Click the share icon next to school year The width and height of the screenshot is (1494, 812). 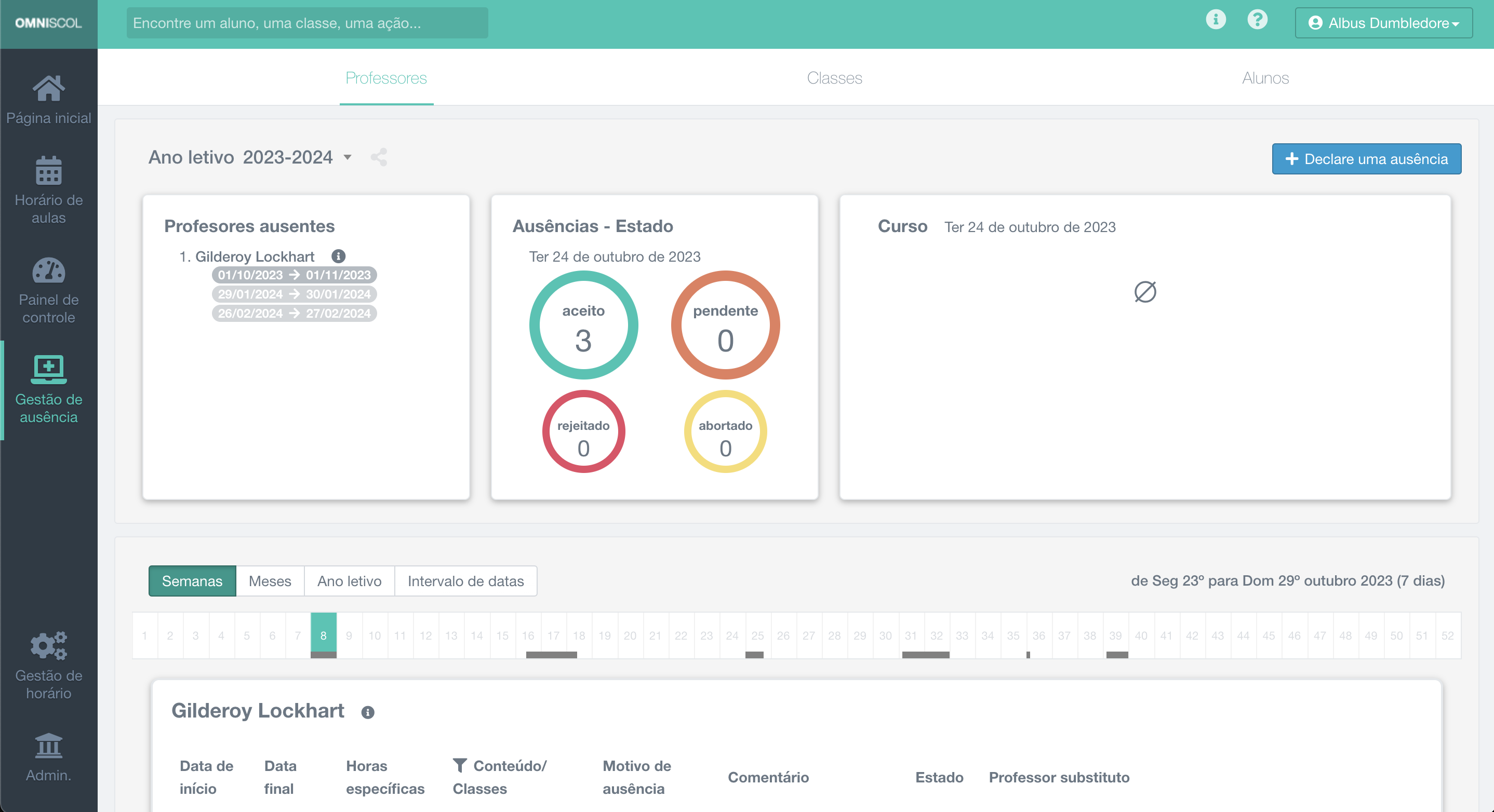379,157
